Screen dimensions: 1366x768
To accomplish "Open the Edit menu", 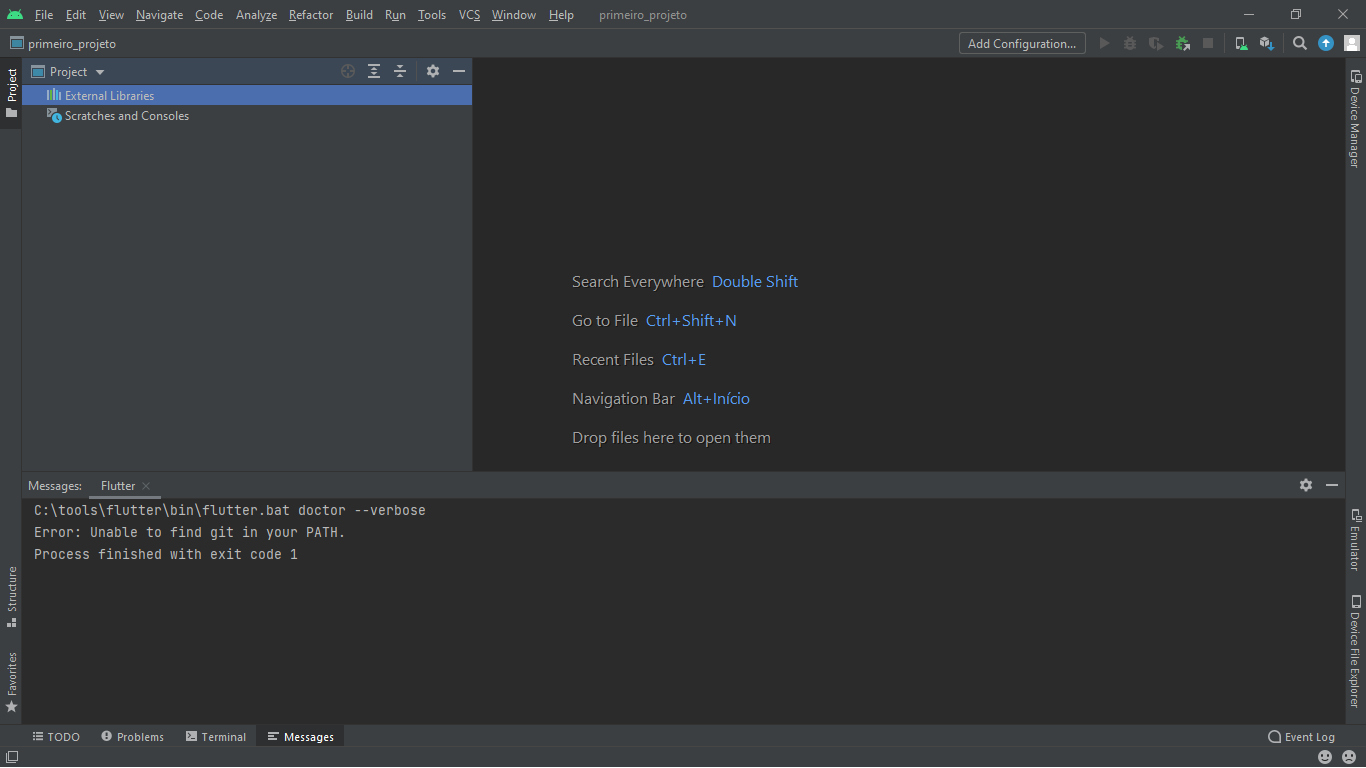I will [76, 15].
